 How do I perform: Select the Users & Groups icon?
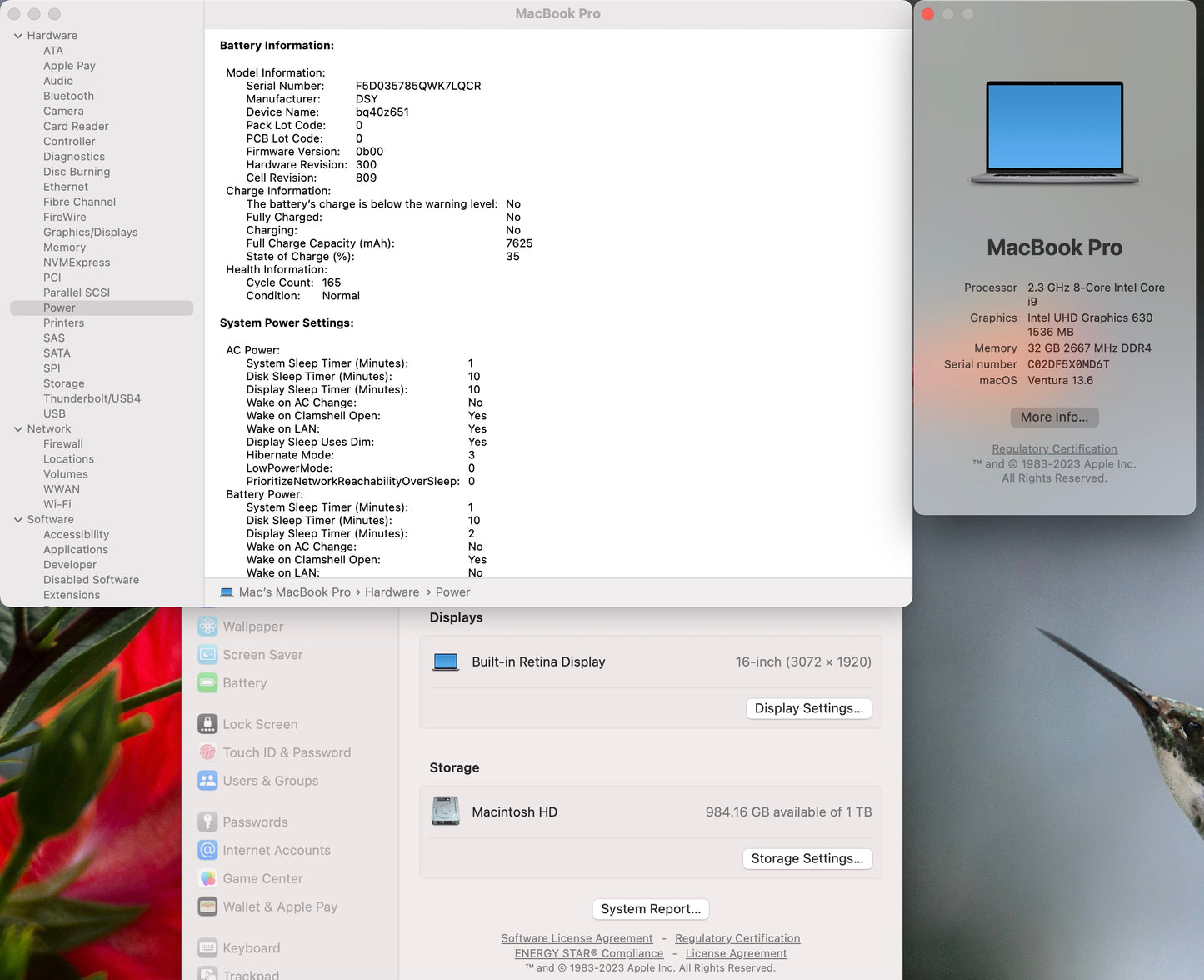[x=207, y=781]
